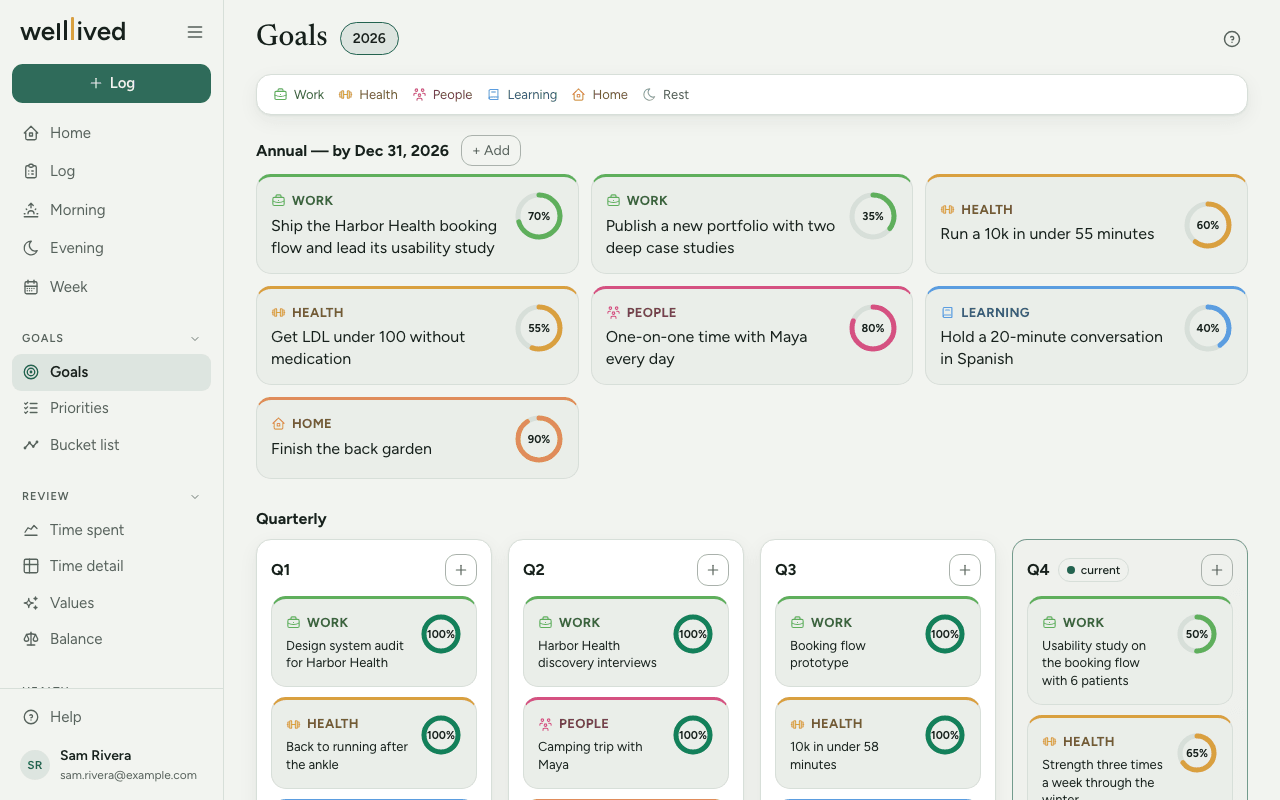This screenshot has width=1280, height=800.
Task: Add a goal with the Q4 plus icon
Action: (1217, 570)
